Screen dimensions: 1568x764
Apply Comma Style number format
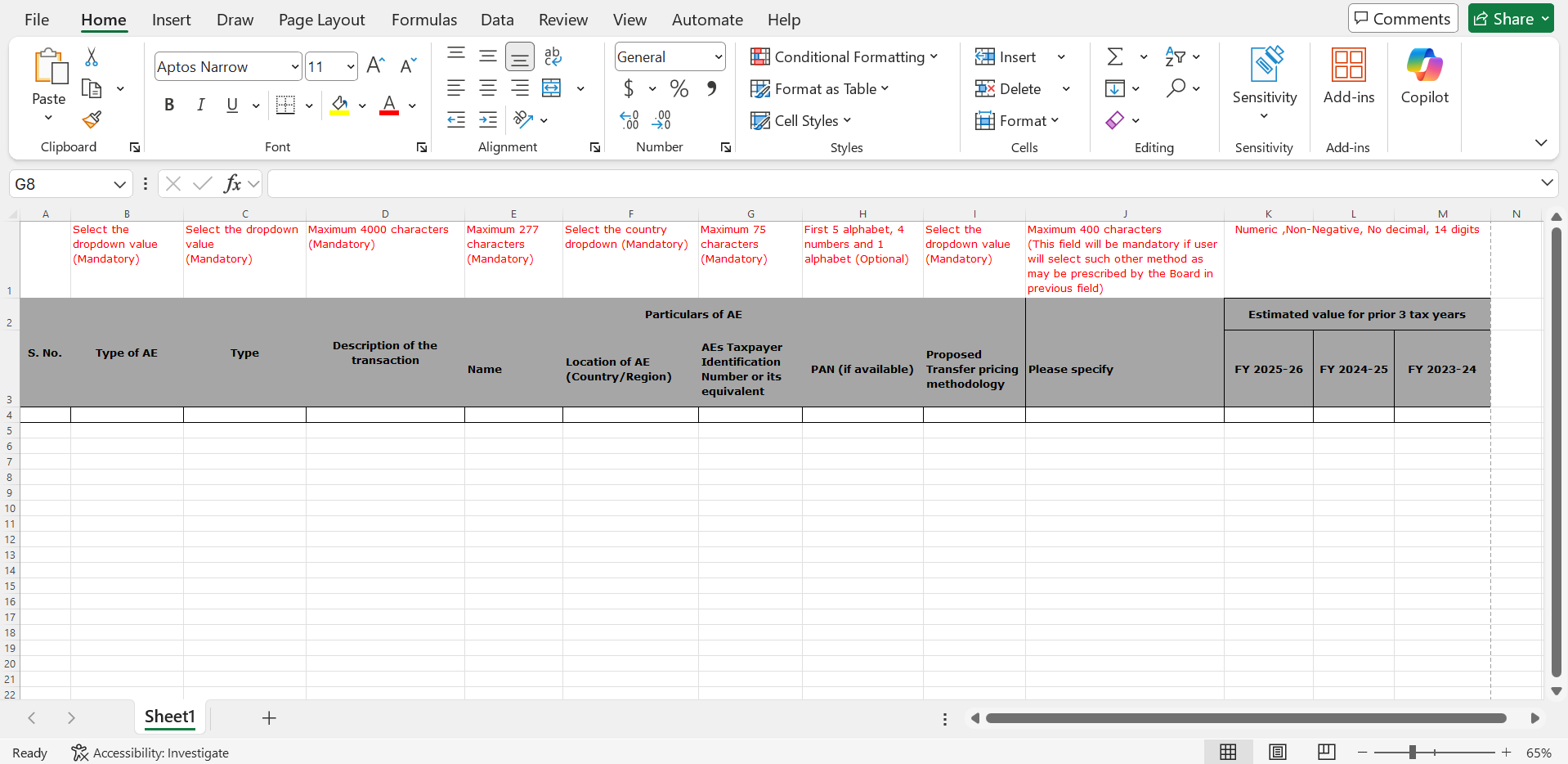pos(712,88)
